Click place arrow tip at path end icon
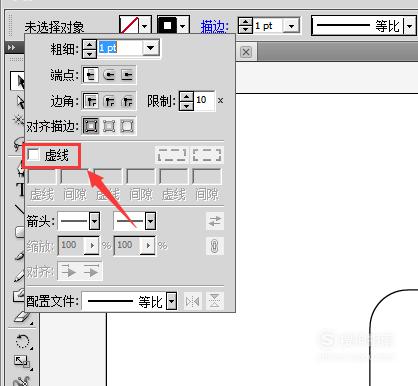418x386 pixels. (x=91, y=272)
